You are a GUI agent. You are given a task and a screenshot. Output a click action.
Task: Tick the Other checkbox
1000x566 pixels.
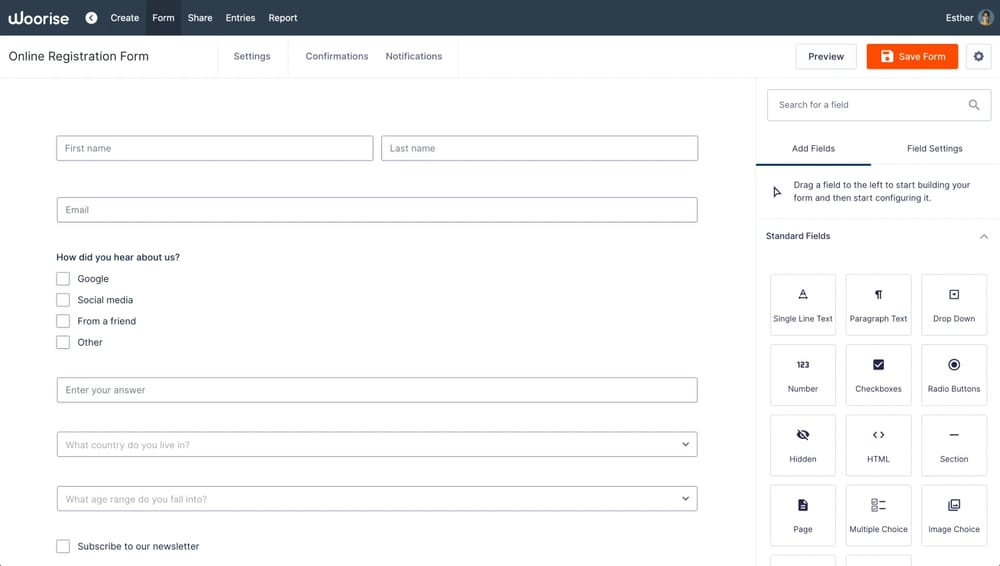[62, 342]
